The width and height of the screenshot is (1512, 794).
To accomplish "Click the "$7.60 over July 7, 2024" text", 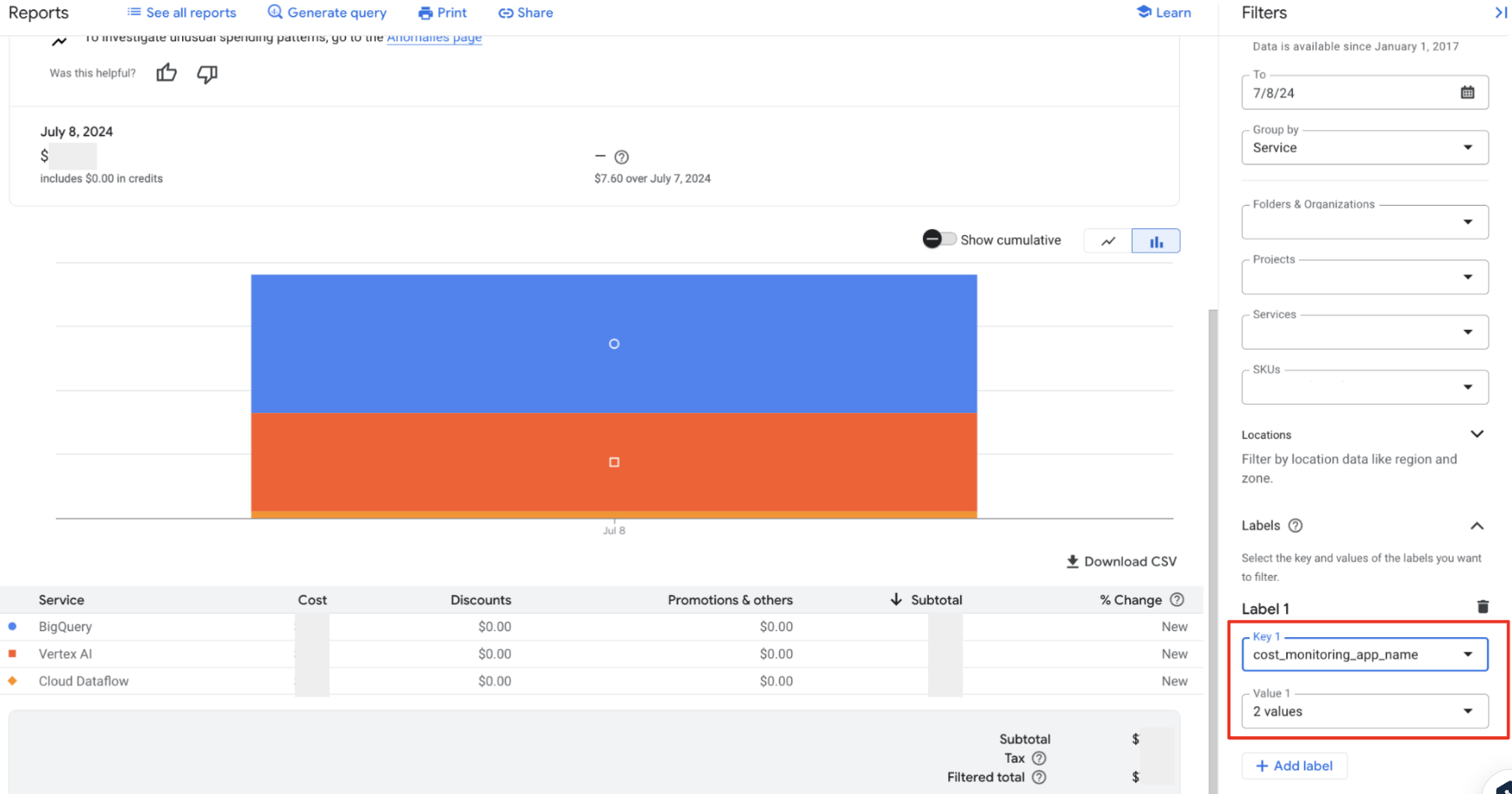I will [x=652, y=178].
